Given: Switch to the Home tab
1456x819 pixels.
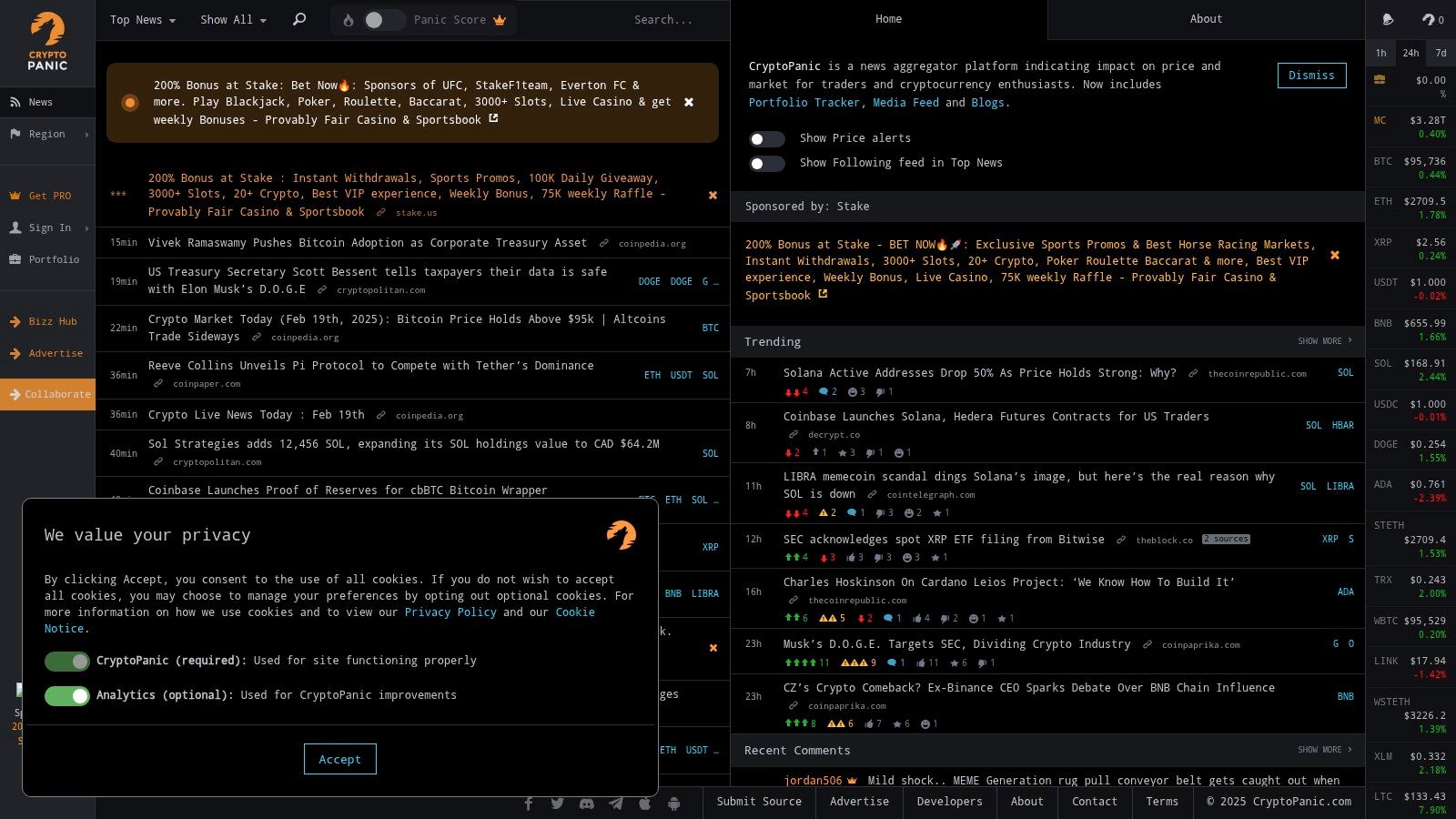Looking at the screenshot, I should pyautogui.click(x=889, y=19).
